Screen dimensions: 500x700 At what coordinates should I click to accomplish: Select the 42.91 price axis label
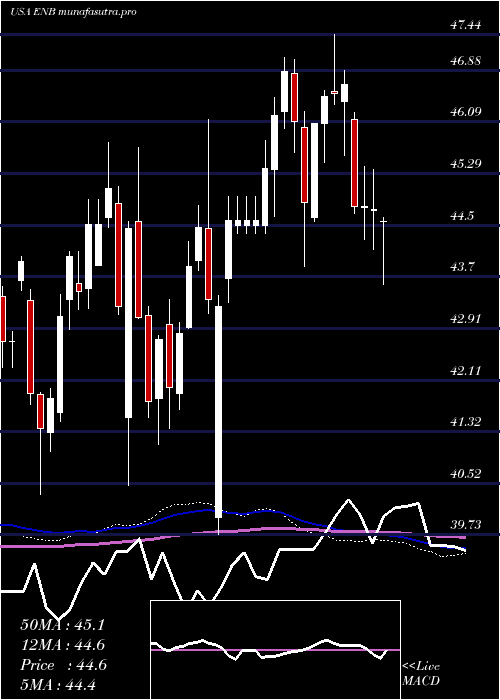465,318
